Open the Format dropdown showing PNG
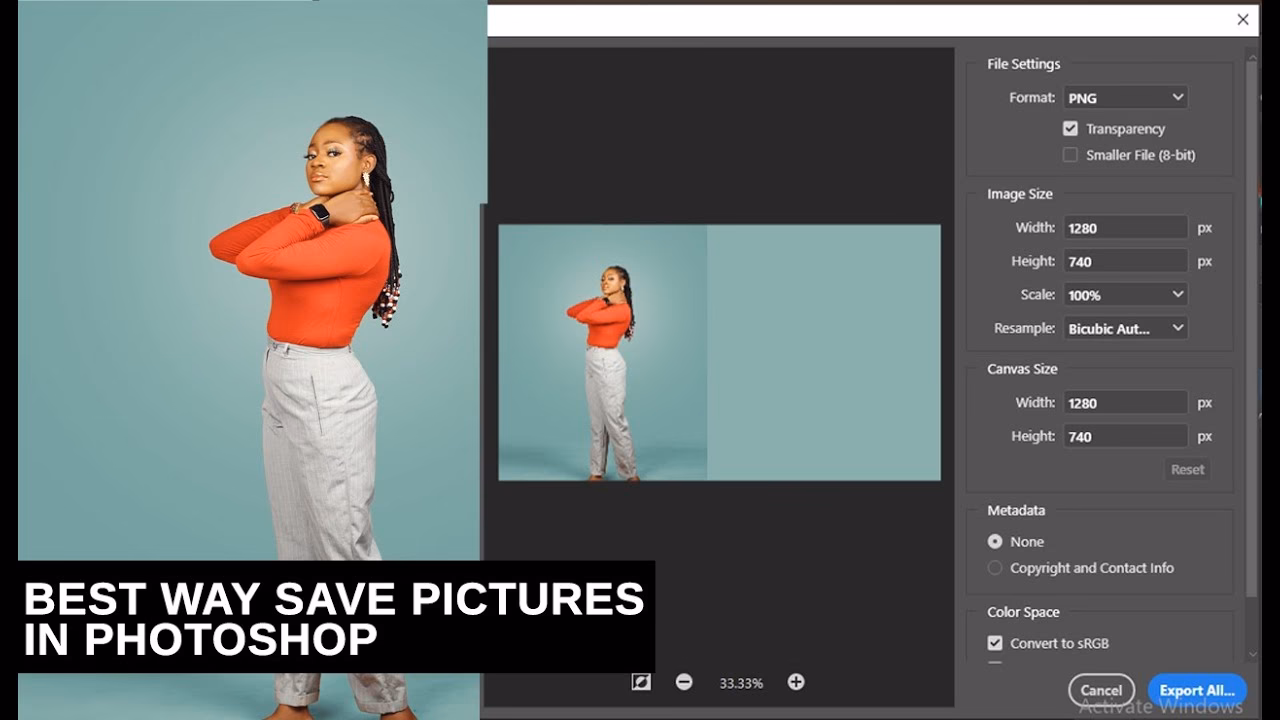 point(1125,97)
